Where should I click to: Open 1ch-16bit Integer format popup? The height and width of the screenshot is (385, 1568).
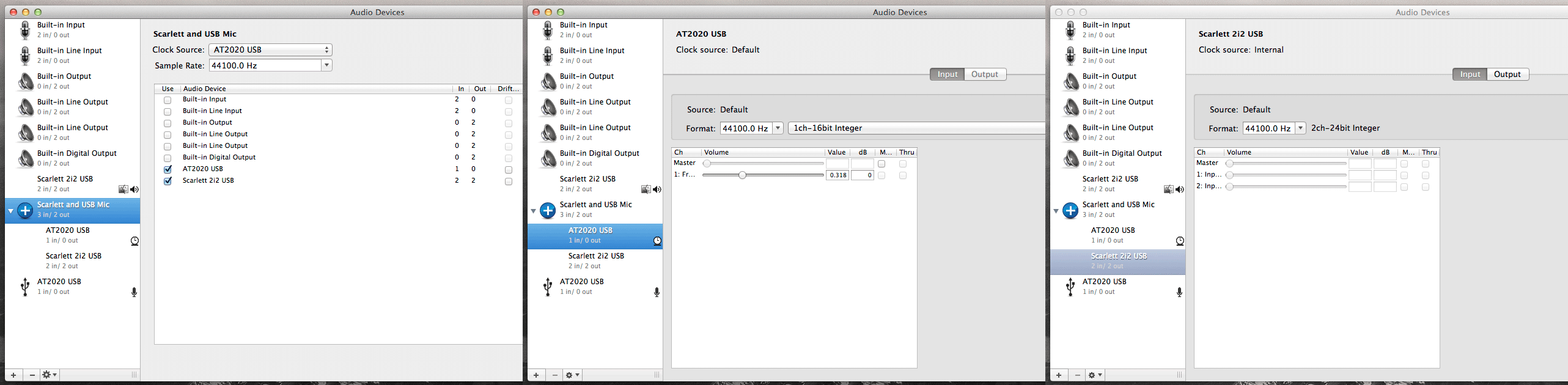click(x=916, y=128)
